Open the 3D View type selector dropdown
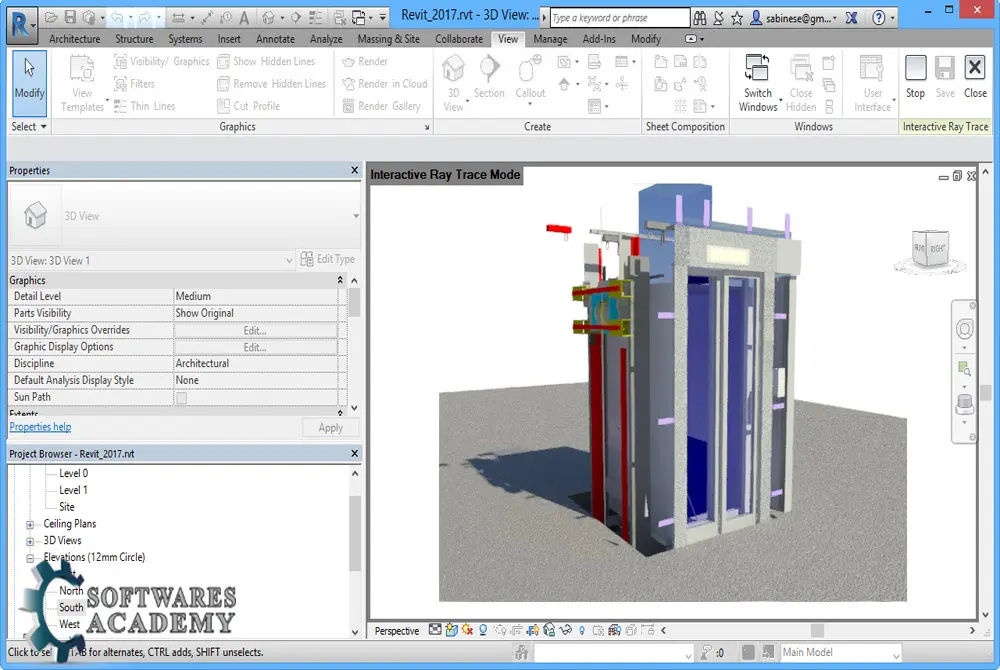This screenshot has width=1000, height=670. 356,216
